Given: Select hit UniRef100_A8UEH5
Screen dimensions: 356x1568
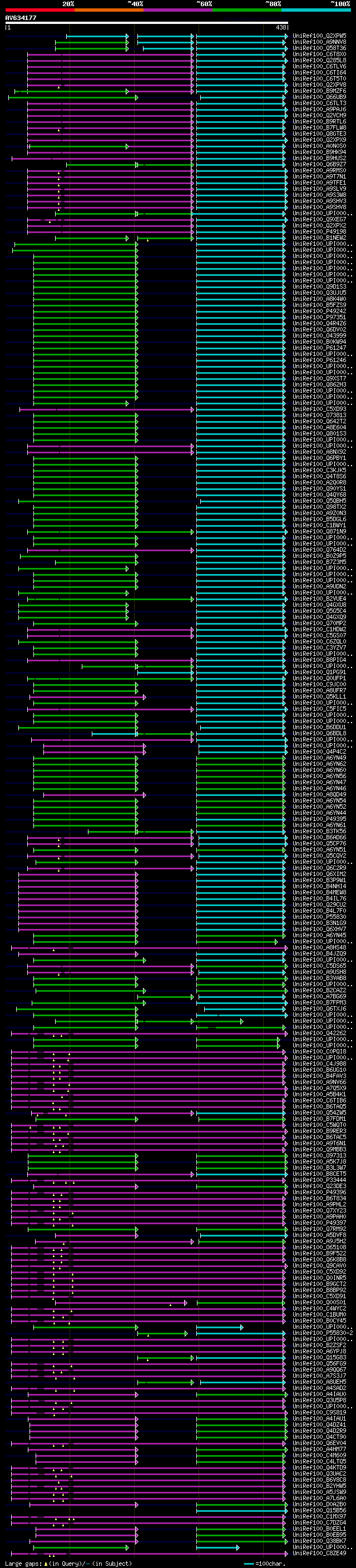Looking at the screenshot, I should 319,1382.
